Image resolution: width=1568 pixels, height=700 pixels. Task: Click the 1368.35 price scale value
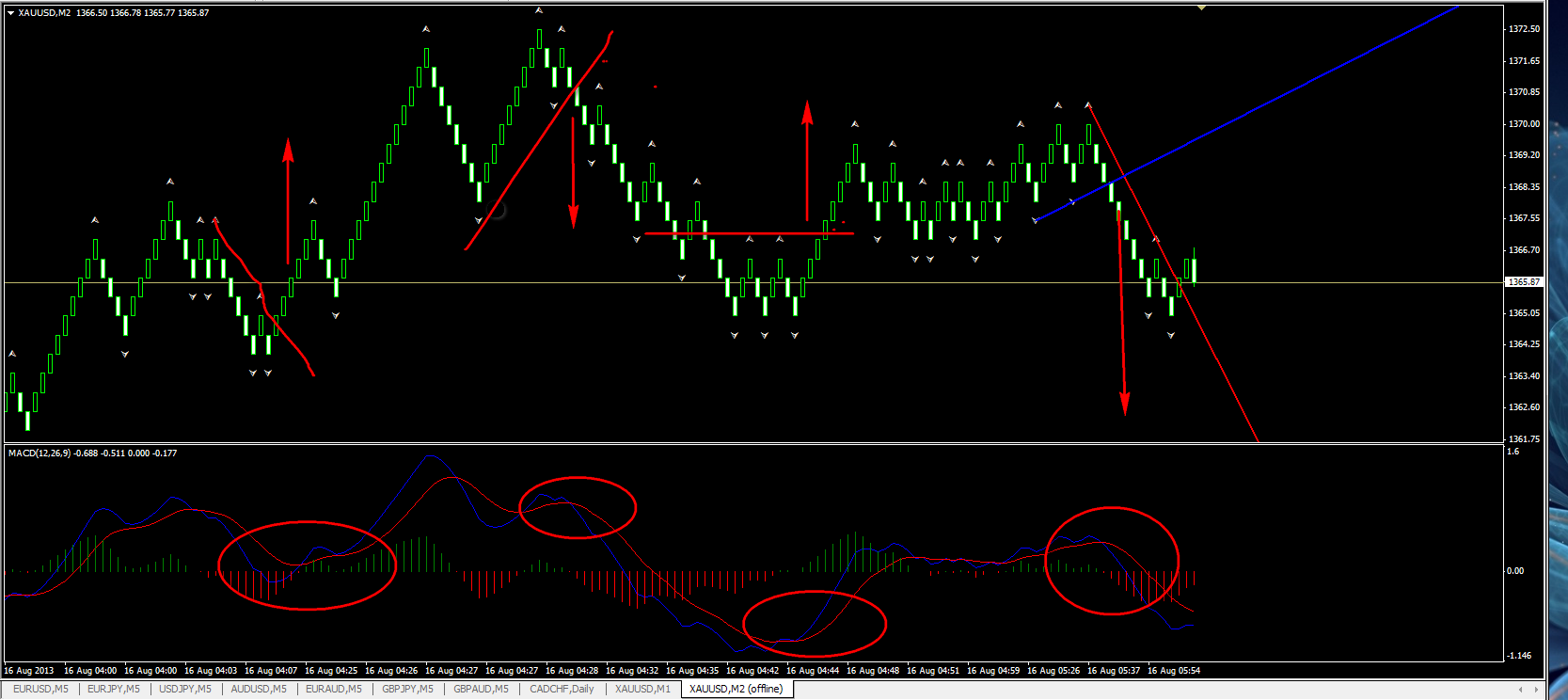(1525, 187)
